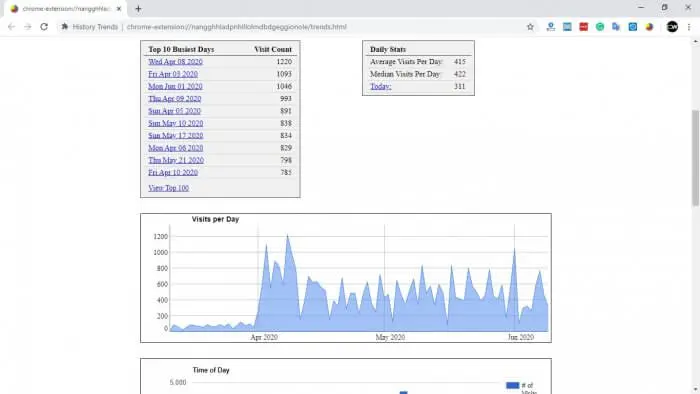Close the chrome-extension tab
700x394 pixels.
(x=119, y=8)
